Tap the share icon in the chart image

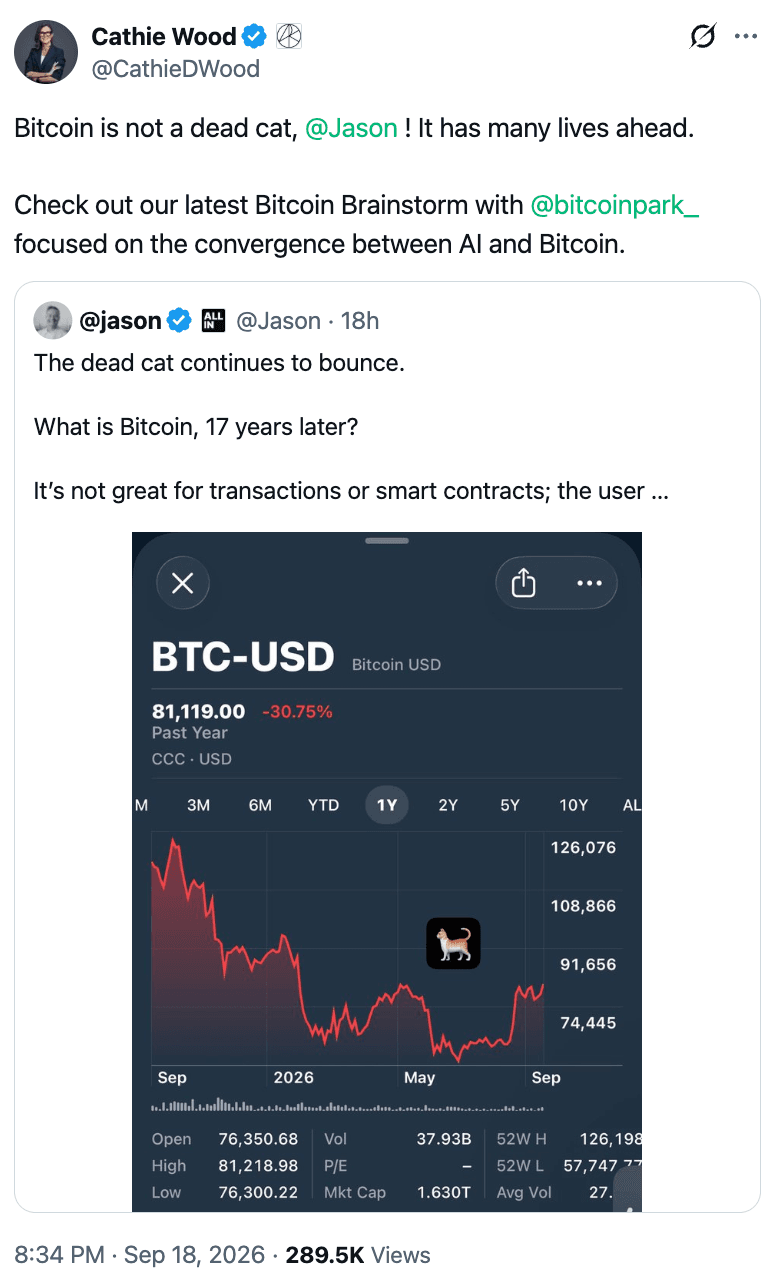pyautogui.click(x=524, y=583)
